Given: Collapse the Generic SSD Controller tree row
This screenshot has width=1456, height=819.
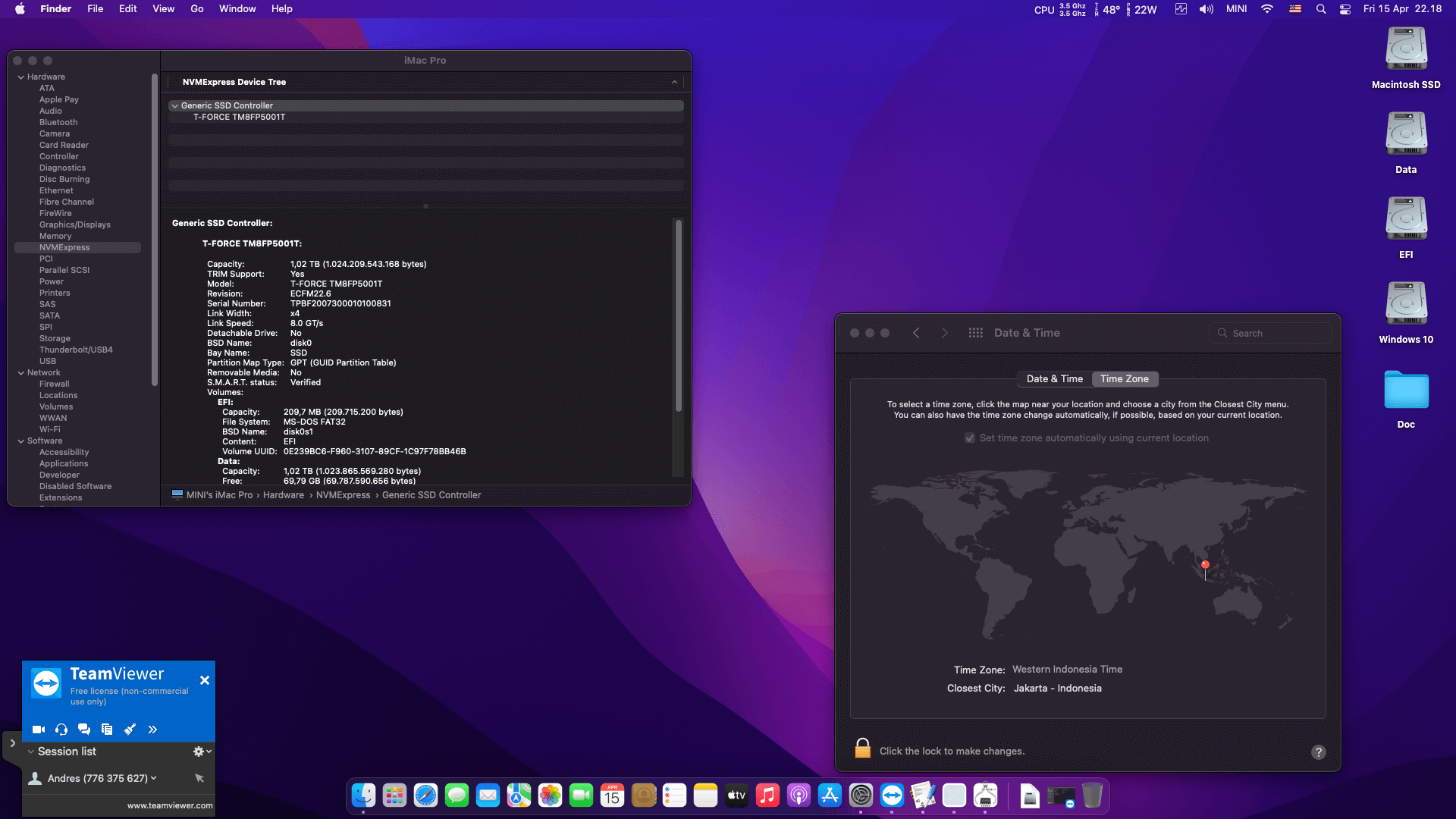Looking at the screenshot, I should pyautogui.click(x=175, y=106).
